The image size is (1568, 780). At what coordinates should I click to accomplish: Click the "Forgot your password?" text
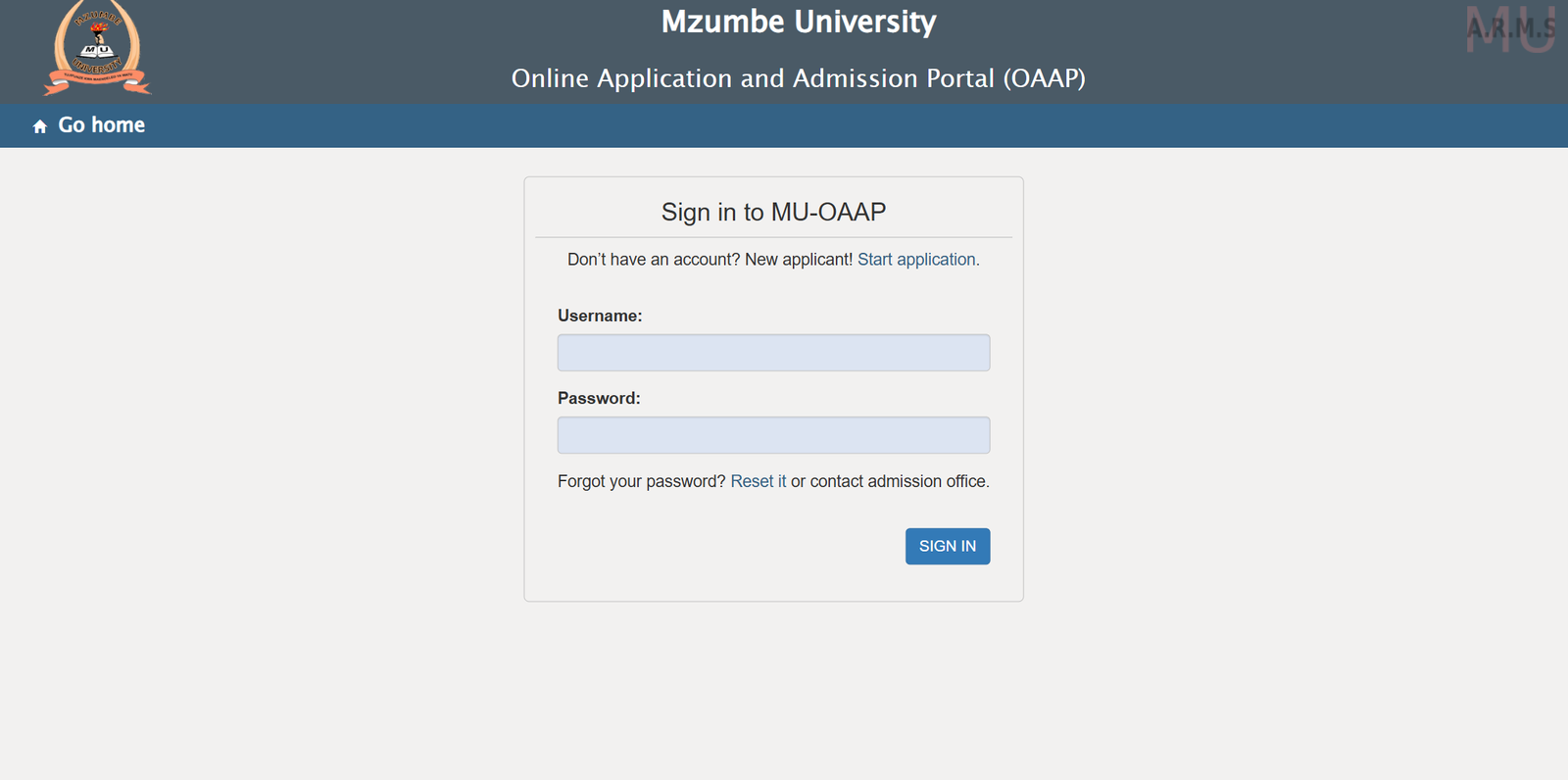(x=642, y=481)
